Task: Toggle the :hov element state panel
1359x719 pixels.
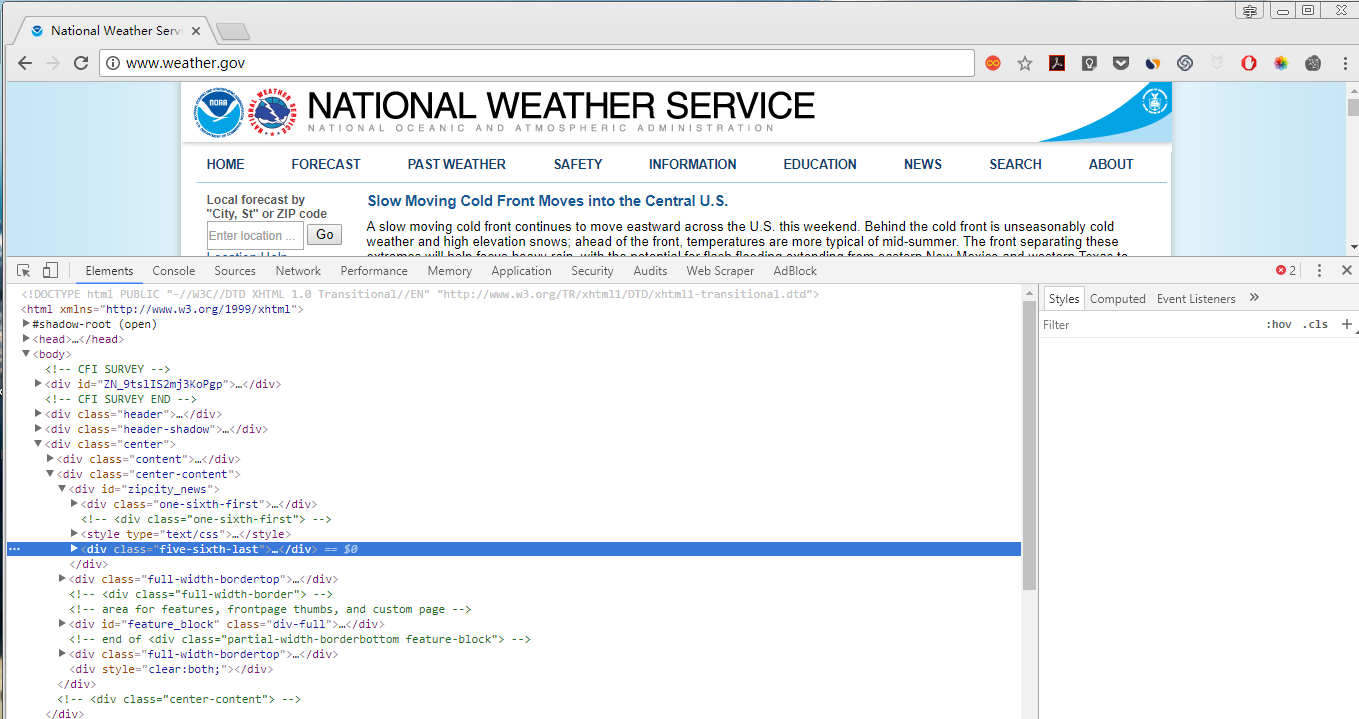Action: (1279, 324)
